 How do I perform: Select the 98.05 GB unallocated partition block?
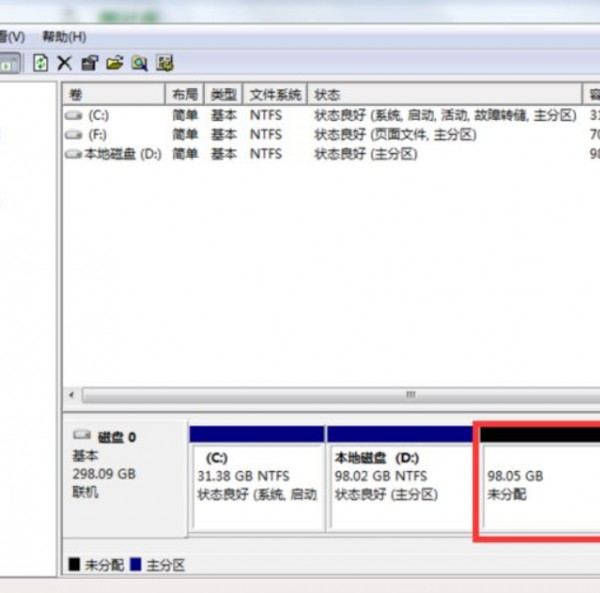pos(540,485)
